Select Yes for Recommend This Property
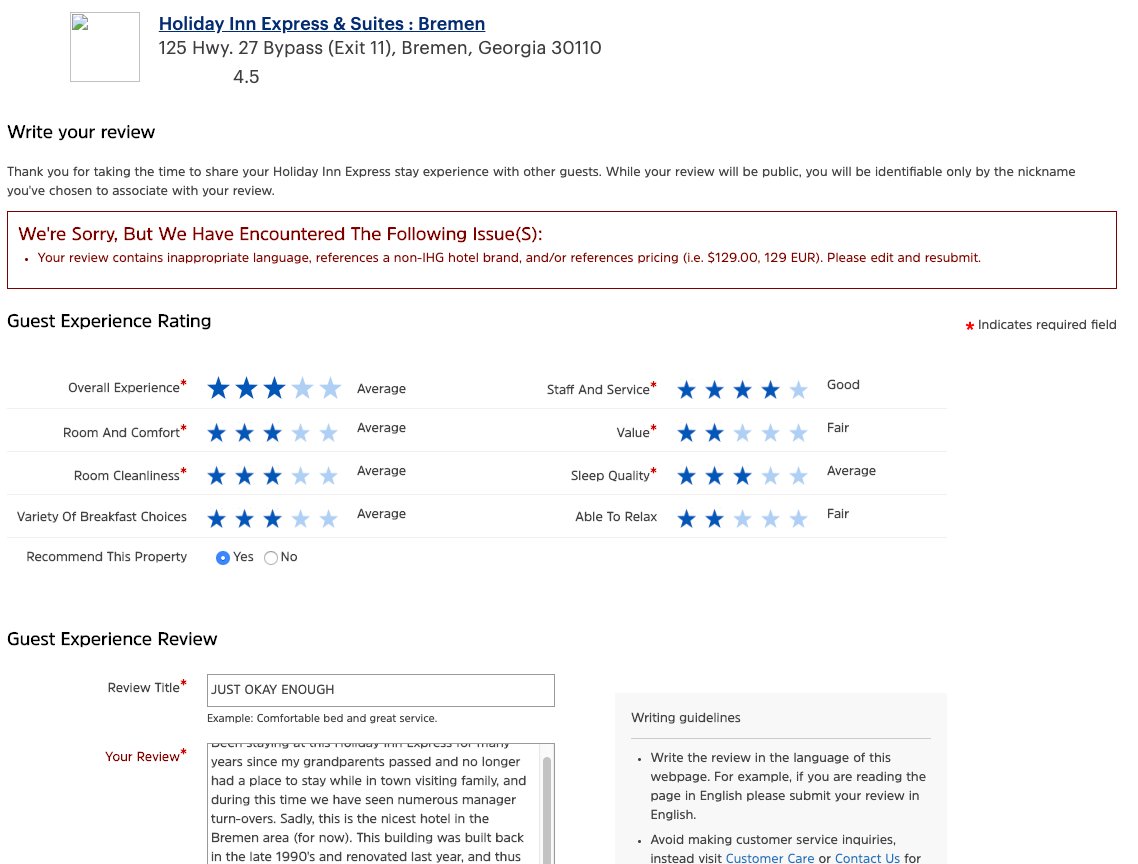 pos(223,558)
